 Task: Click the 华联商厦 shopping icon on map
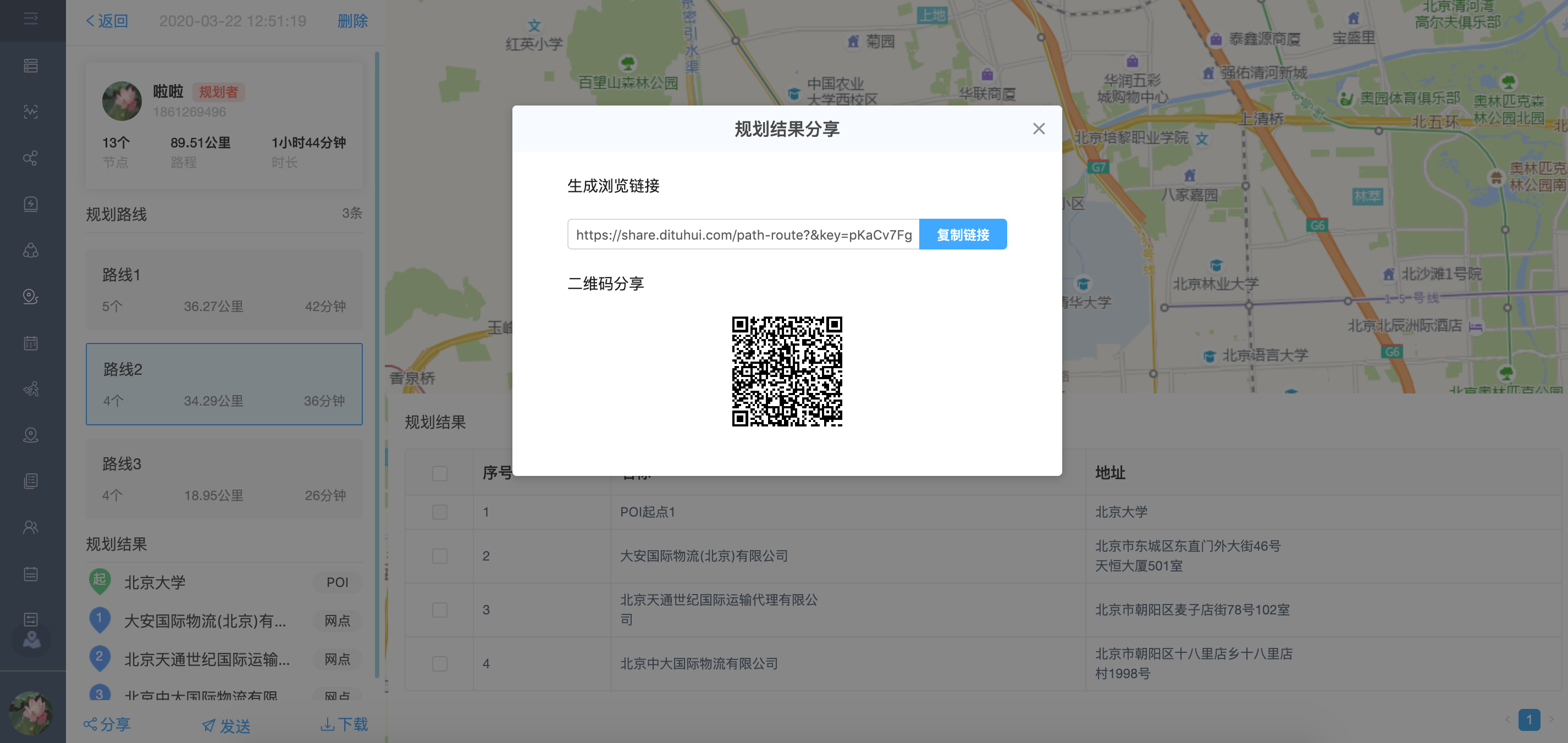pos(987,74)
